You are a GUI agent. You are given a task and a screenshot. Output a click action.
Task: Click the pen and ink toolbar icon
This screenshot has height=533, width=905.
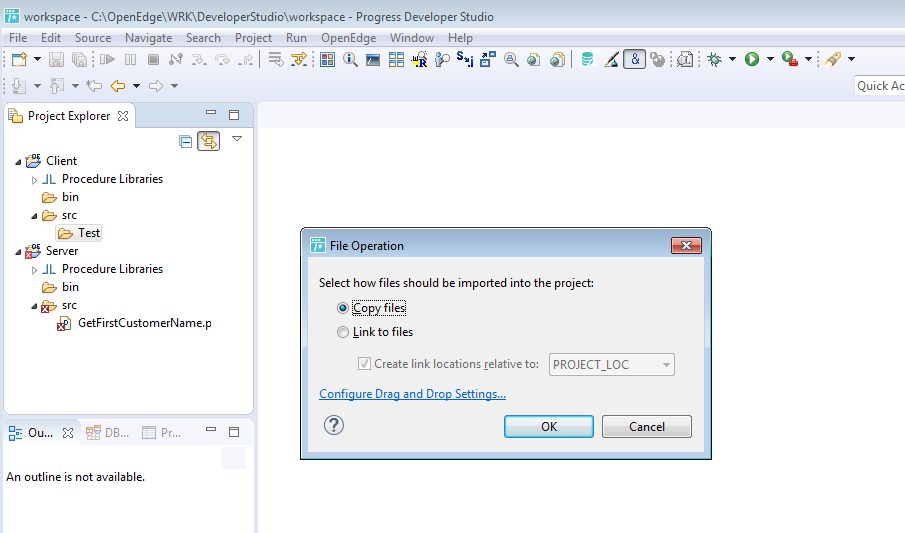point(611,59)
